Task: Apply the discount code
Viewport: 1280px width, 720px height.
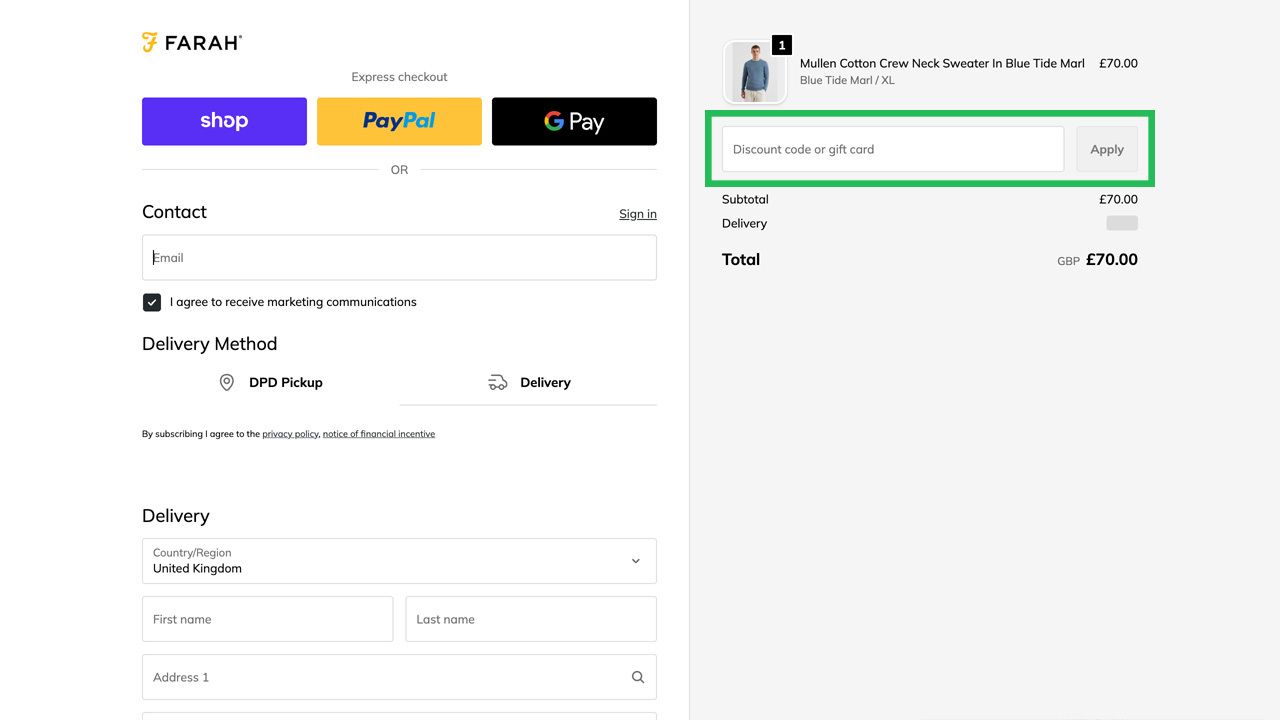Action: 1106,148
